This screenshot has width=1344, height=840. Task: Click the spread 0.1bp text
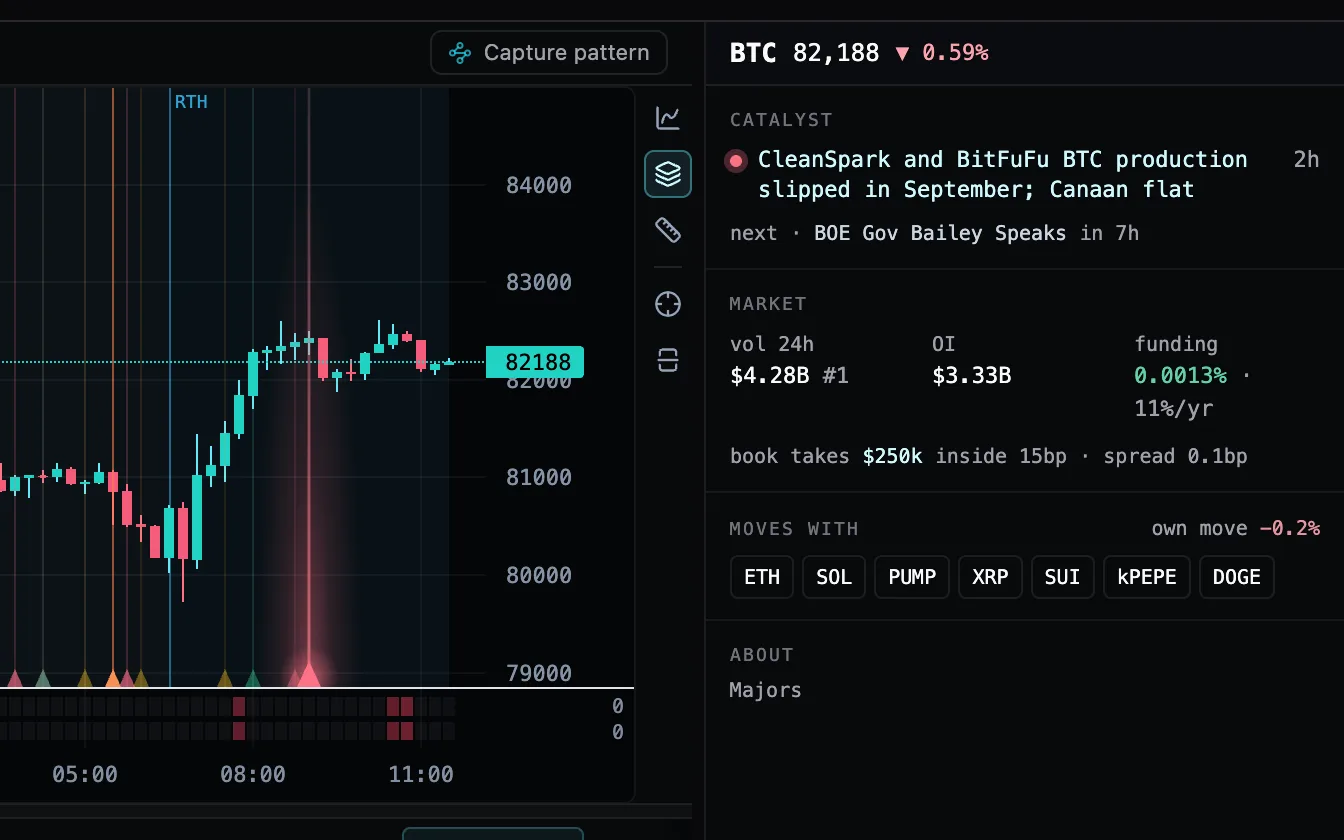tap(1176, 457)
